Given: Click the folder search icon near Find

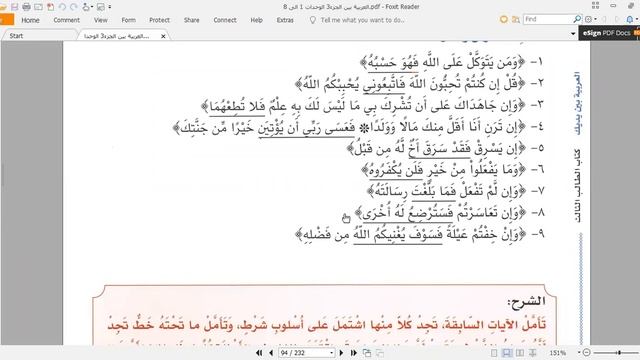Looking at the screenshot, I should pos(516,19).
